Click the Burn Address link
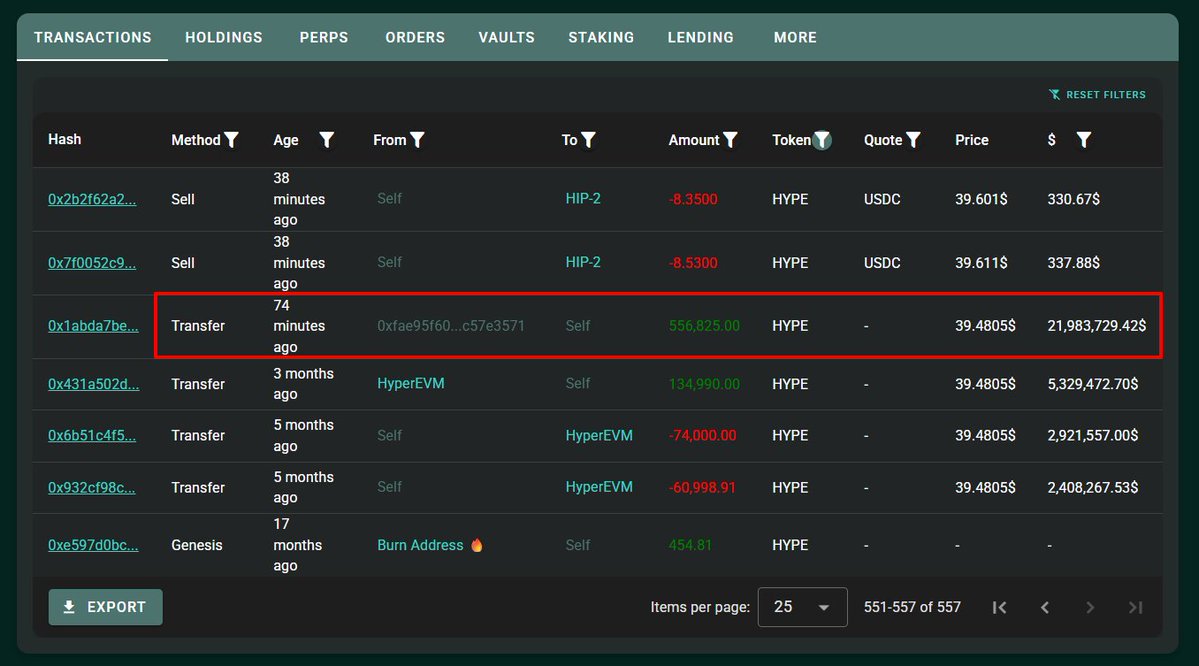1199x666 pixels. coord(420,545)
